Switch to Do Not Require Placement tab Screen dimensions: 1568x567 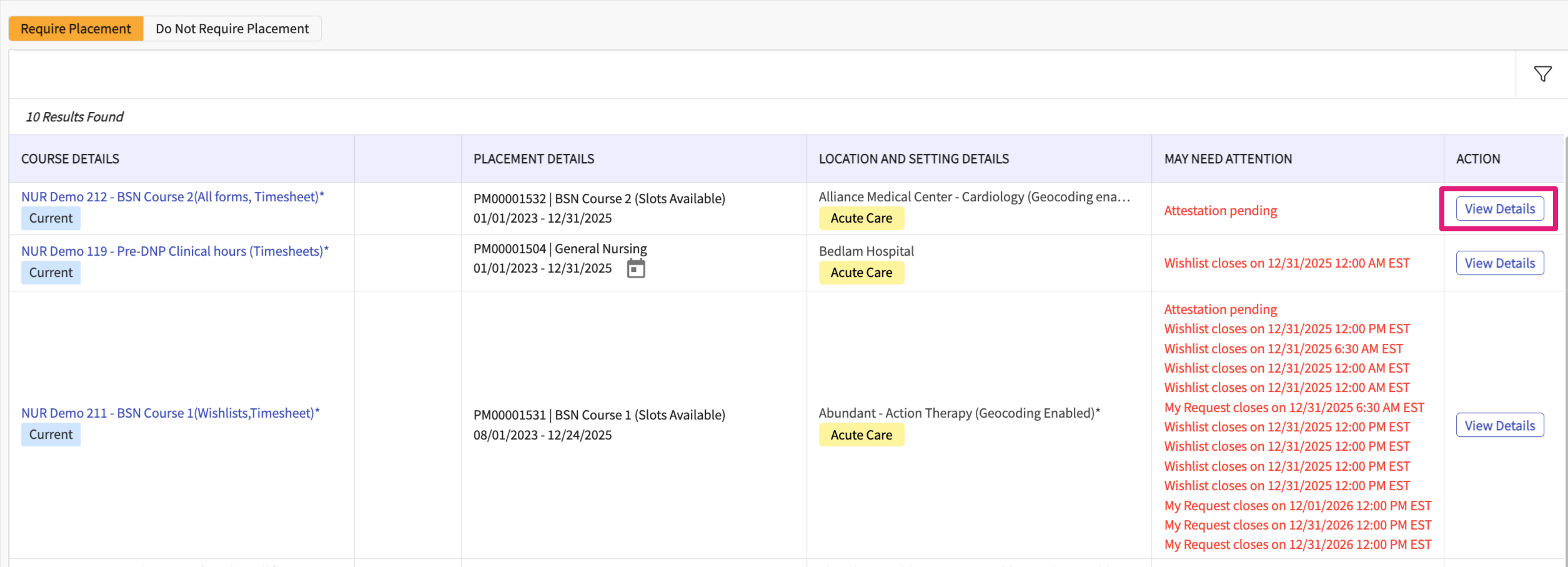pos(232,29)
